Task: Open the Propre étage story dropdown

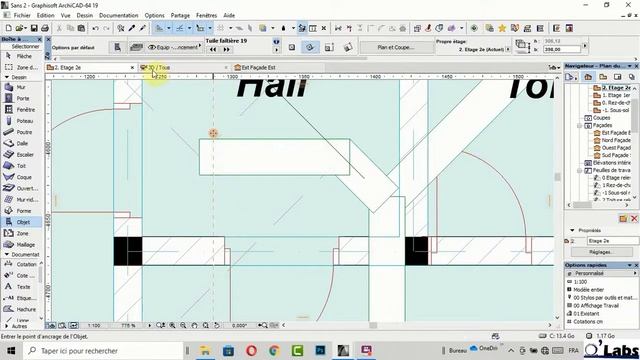Action: coord(508,49)
